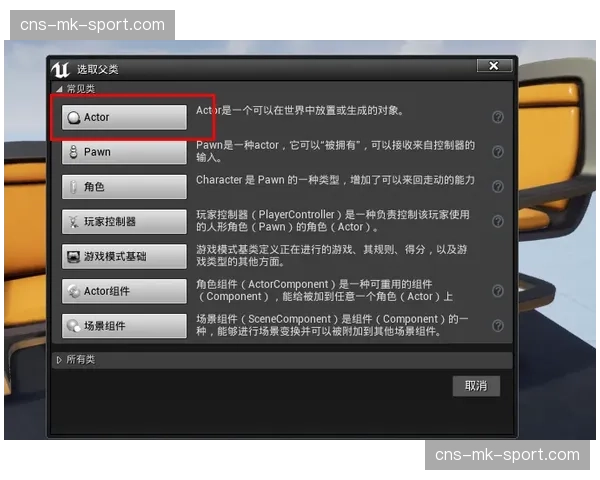This screenshot has height=480, width=600.
Task: Select the Actor组件 class button
Action: point(124,291)
